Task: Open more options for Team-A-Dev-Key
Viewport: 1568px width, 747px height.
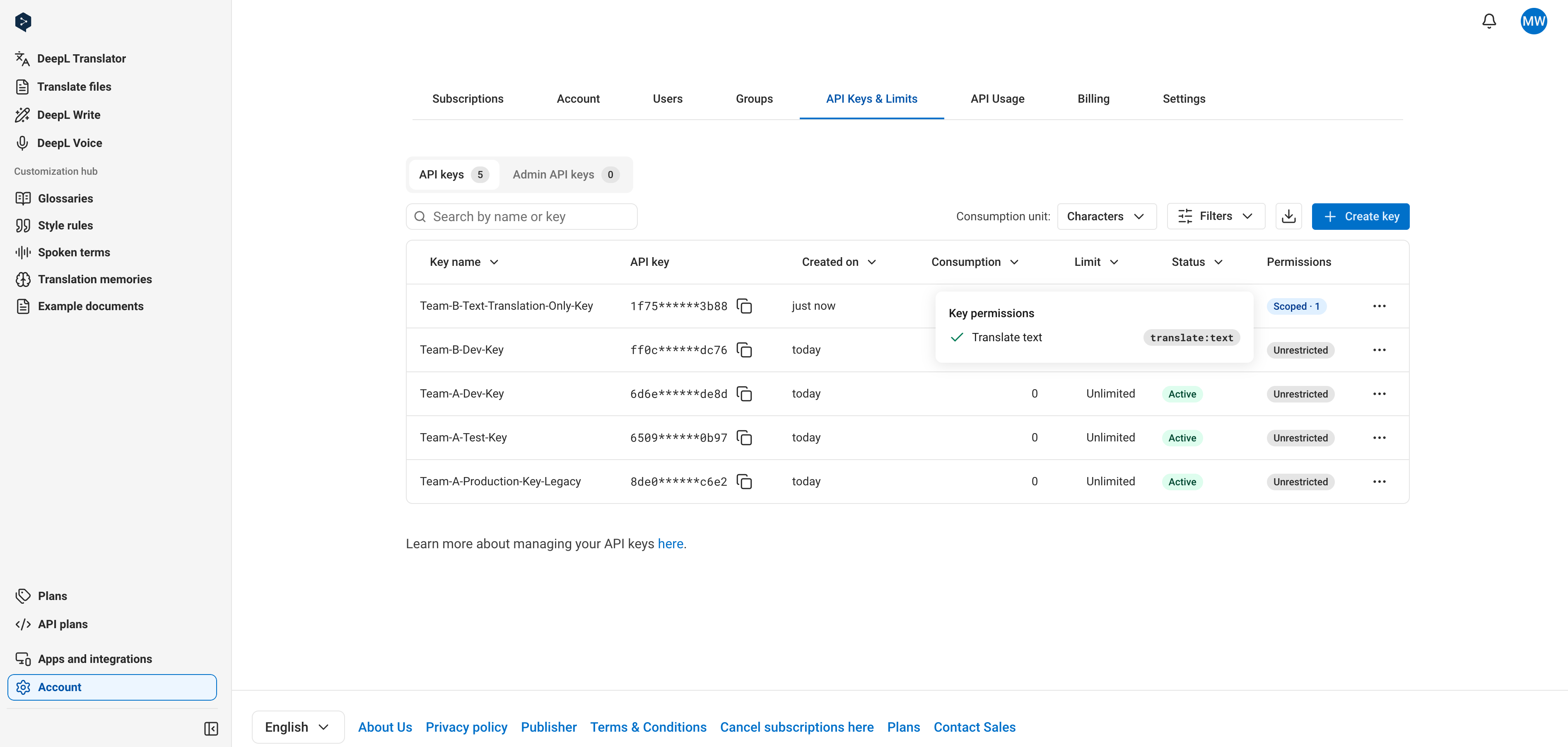Action: [x=1379, y=394]
